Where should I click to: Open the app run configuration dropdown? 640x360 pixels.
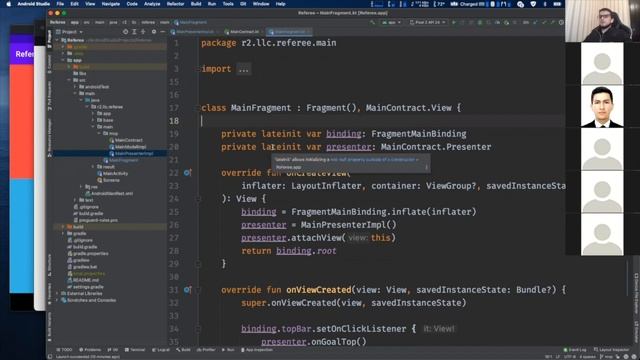pos(391,22)
